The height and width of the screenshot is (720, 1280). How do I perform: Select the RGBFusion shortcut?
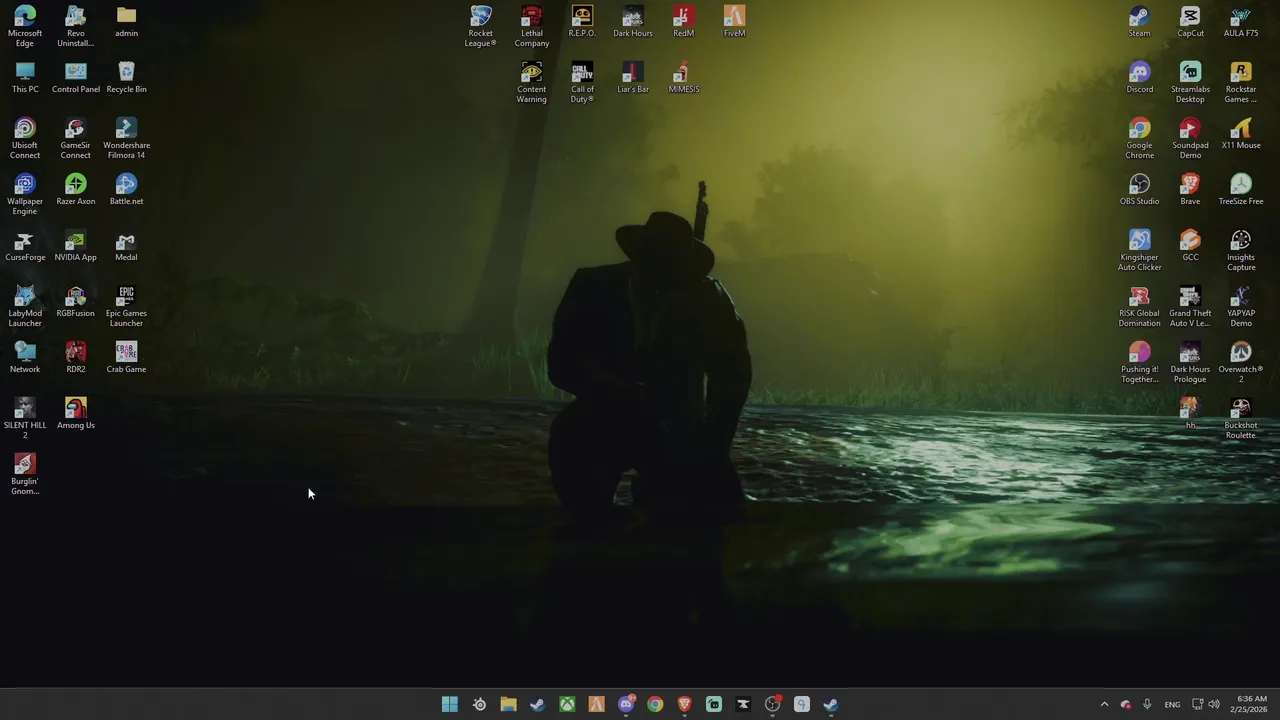(76, 301)
